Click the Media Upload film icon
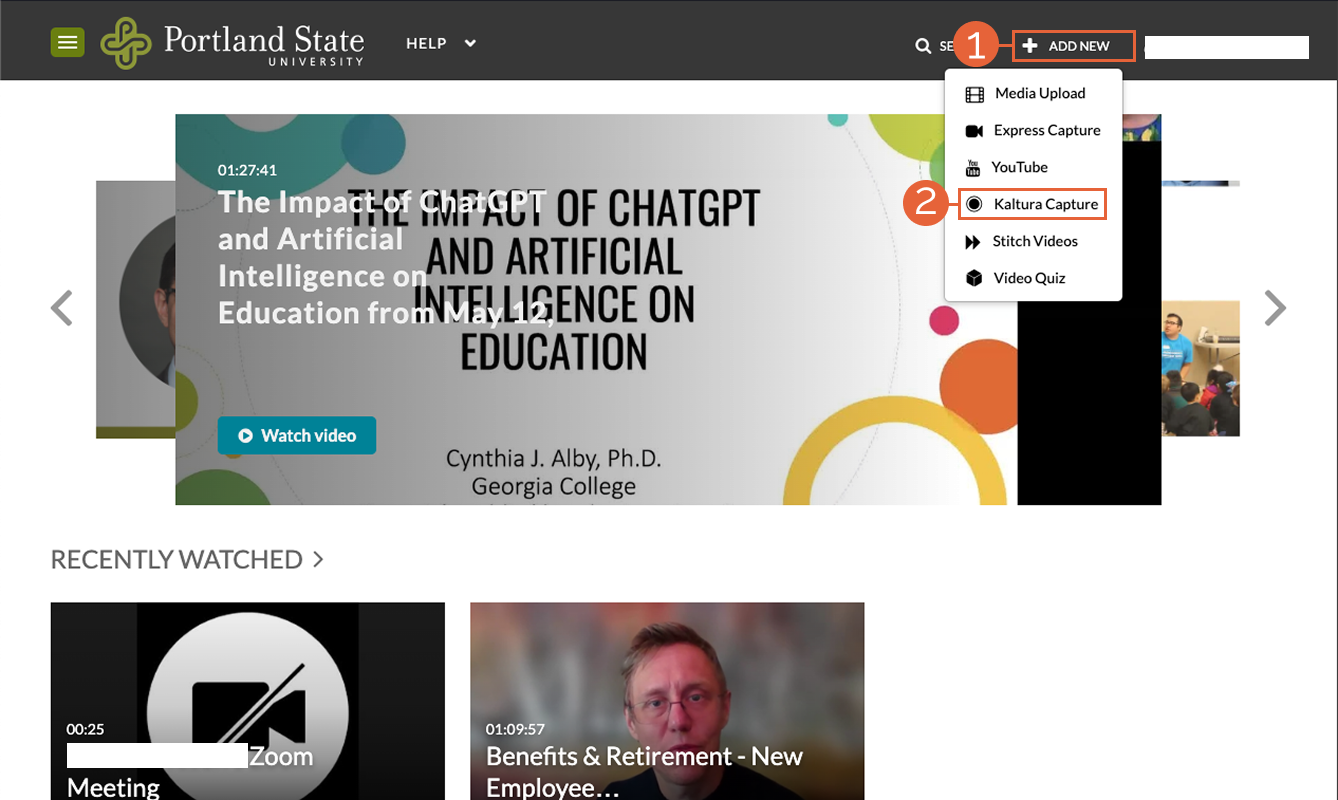This screenshot has width=1338, height=800. 974,94
